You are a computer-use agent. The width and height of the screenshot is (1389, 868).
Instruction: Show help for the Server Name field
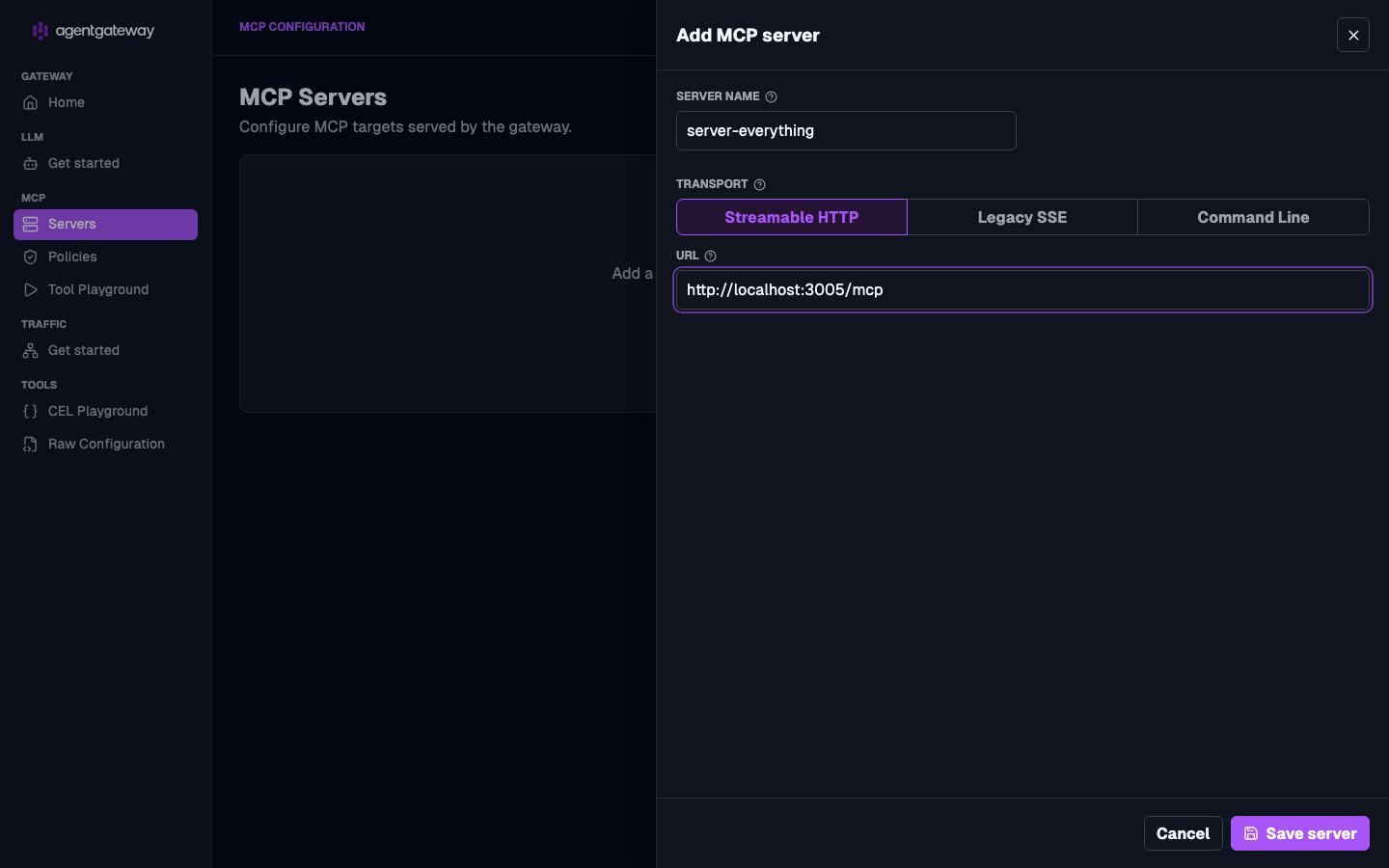click(x=771, y=96)
